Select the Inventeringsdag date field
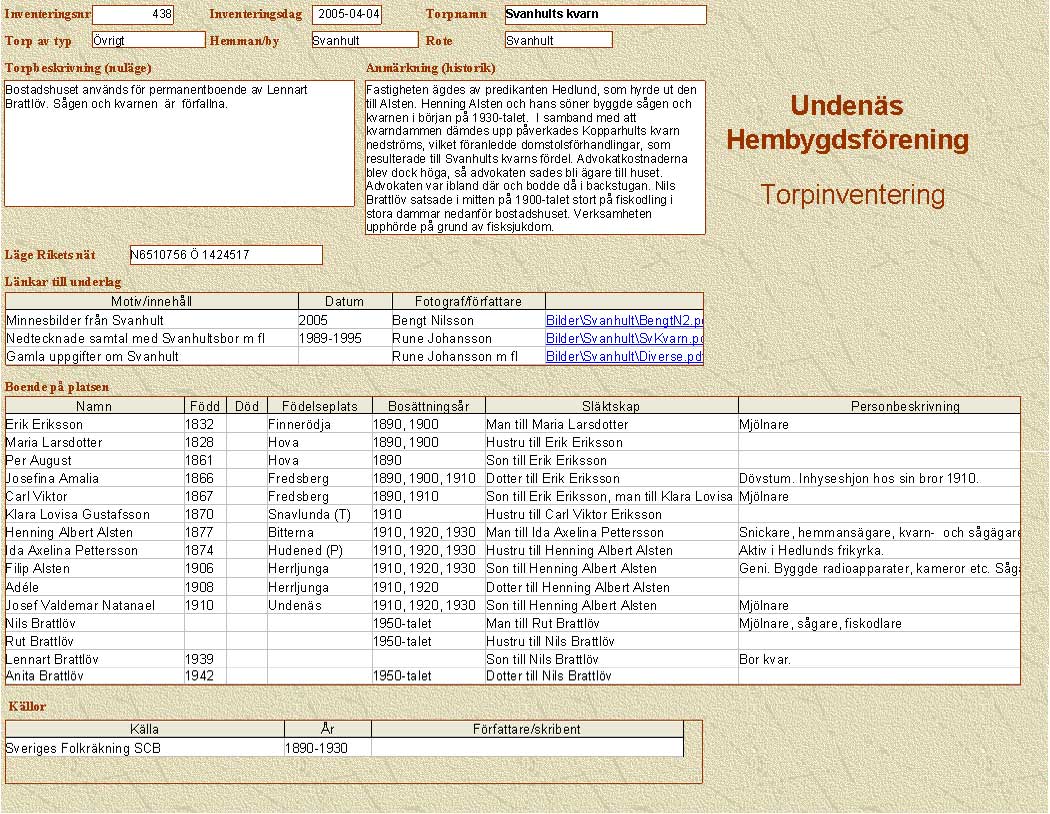 tap(347, 15)
